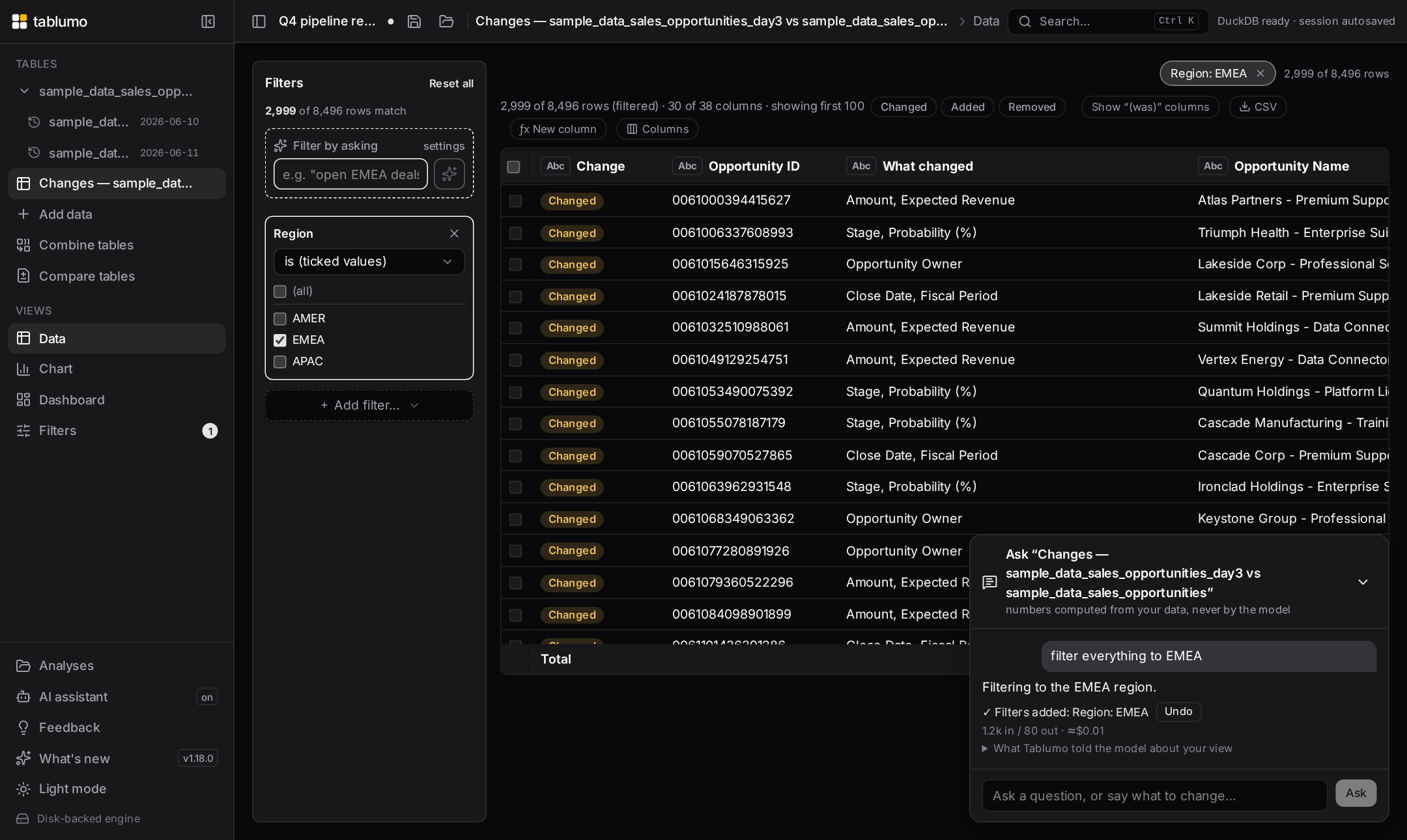This screenshot has height=840, width=1407.
Task: Add a New column formula
Action: tap(558, 129)
